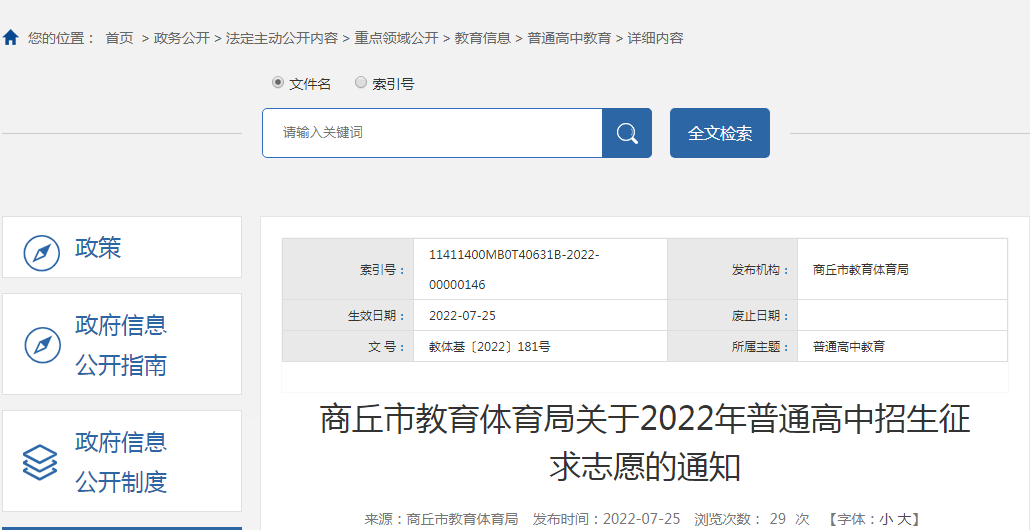Screen dimensions: 1030x530
Task: Open 法定主动公开内容 breadcrumb link
Action: (282, 38)
